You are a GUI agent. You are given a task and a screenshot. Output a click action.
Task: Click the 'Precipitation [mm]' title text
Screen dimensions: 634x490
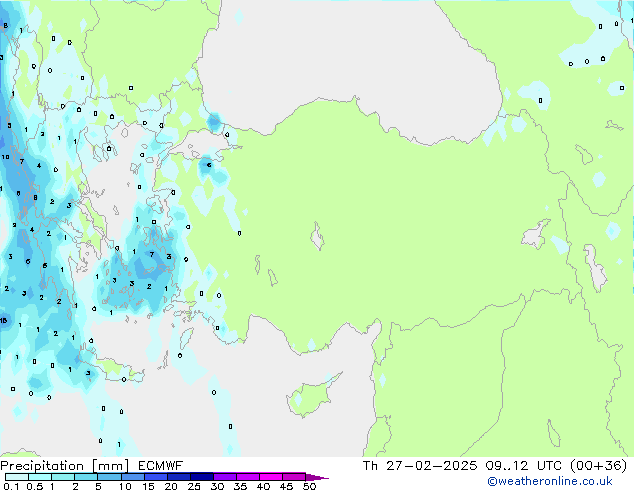pos(65,466)
